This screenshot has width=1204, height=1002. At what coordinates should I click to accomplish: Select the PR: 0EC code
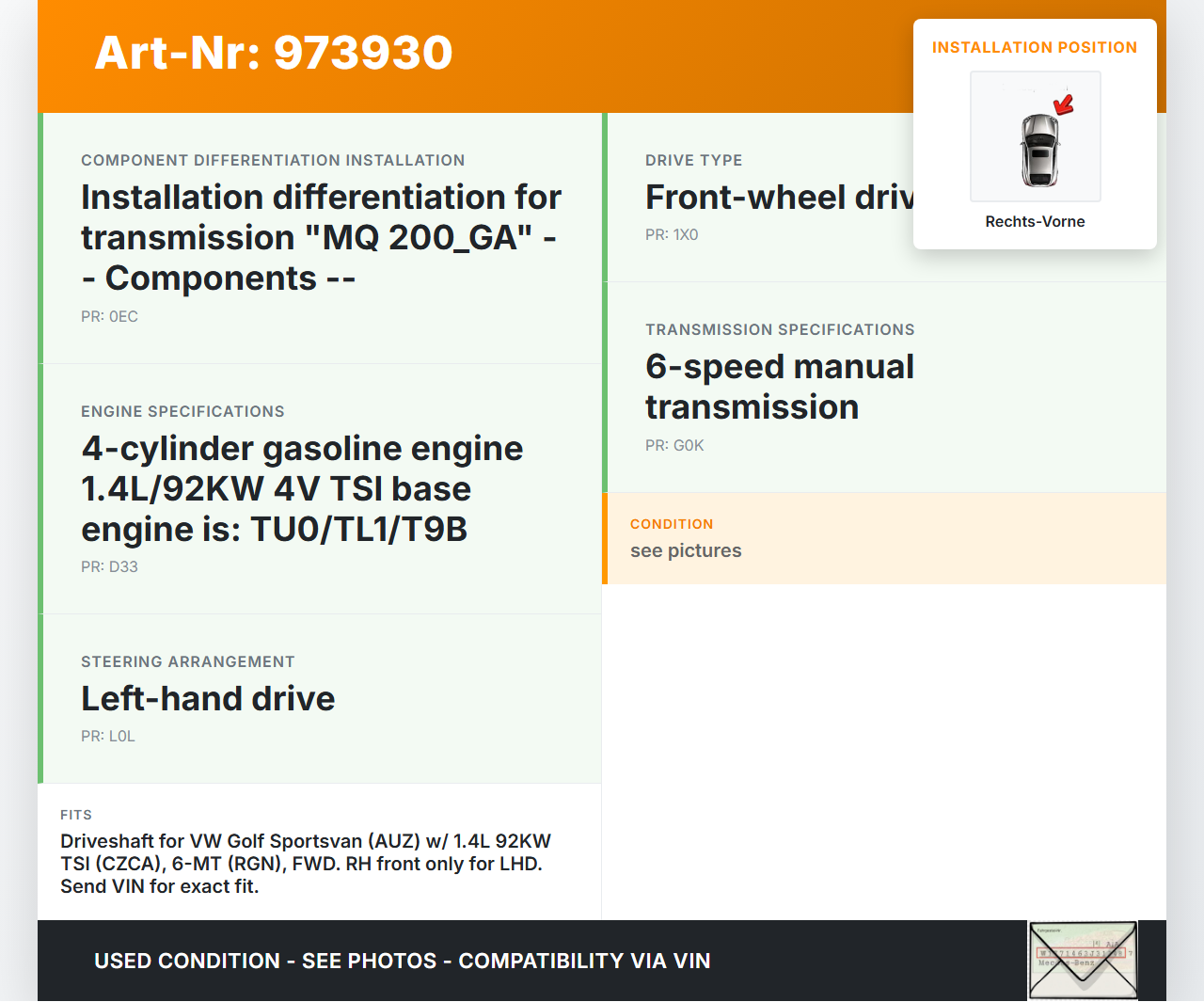click(109, 316)
